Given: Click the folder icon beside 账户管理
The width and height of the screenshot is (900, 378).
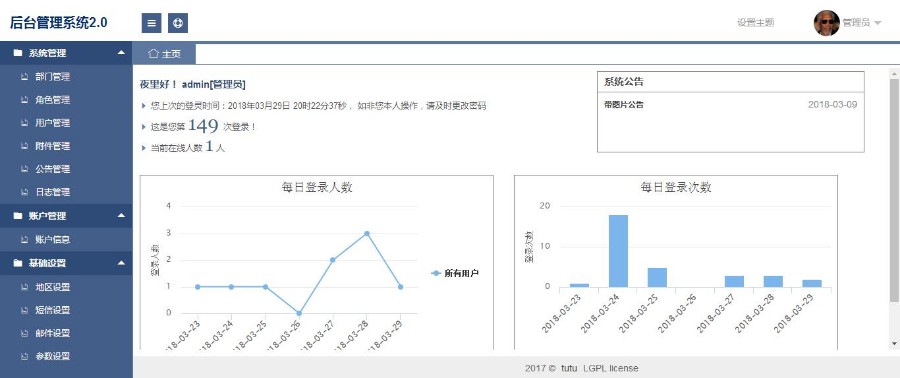Looking at the screenshot, I should (18, 216).
